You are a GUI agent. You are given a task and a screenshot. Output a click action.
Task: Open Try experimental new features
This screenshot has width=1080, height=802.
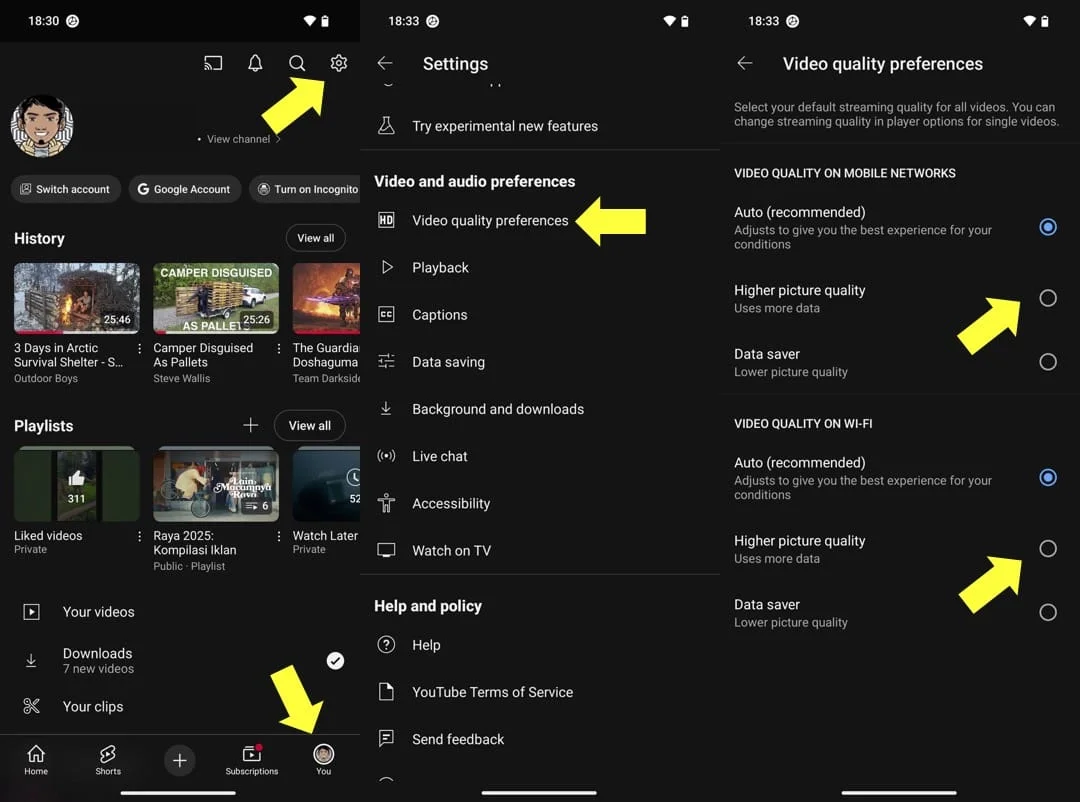click(540, 126)
